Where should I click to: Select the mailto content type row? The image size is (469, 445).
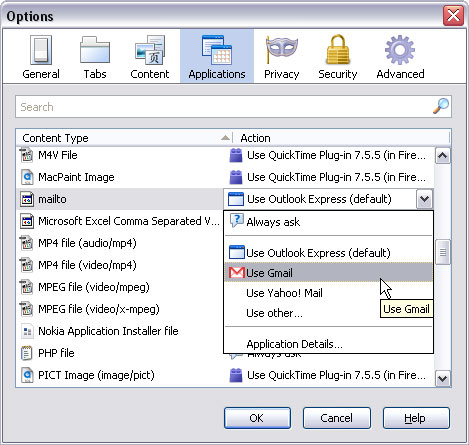[x=119, y=199]
